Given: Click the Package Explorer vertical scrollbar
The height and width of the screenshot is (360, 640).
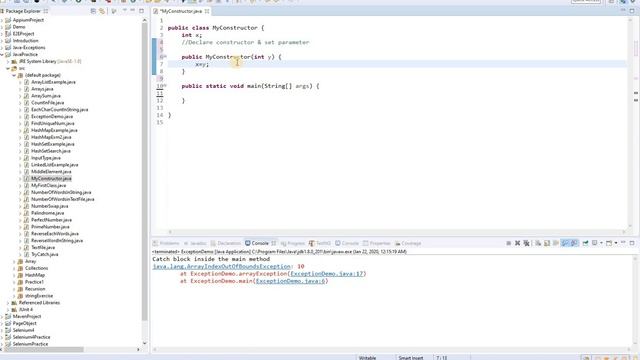Looking at the screenshot, I should [144, 171].
